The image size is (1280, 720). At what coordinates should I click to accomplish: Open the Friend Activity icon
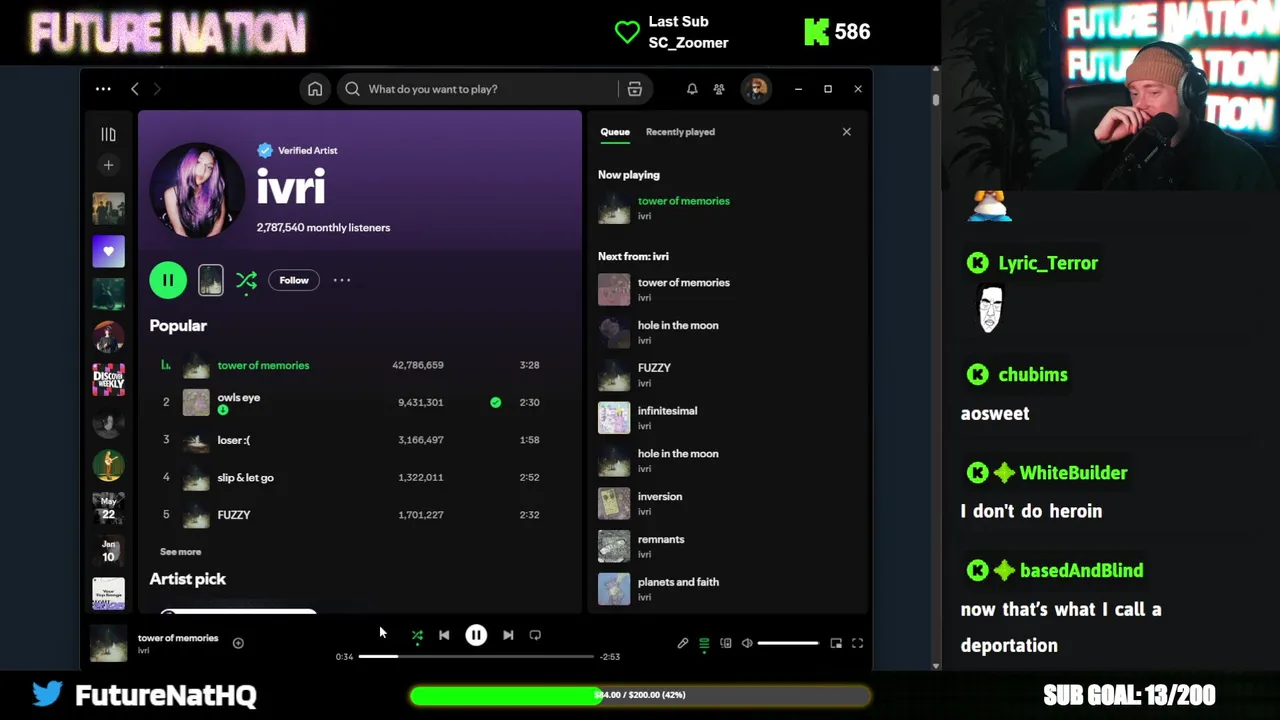(719, 89)
